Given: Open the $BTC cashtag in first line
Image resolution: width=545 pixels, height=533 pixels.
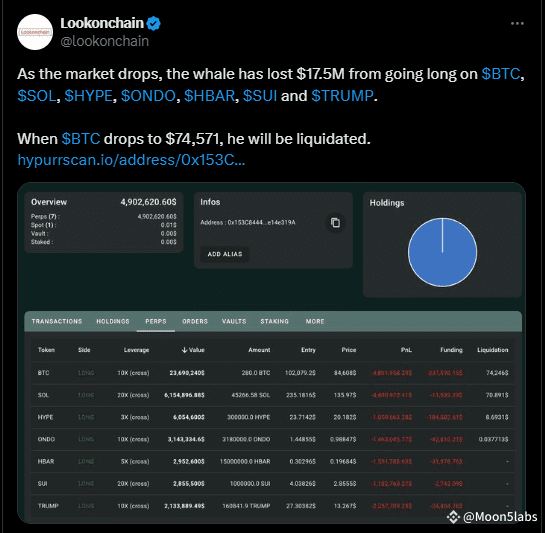Looking at the screenshot, I should (501, 74).
